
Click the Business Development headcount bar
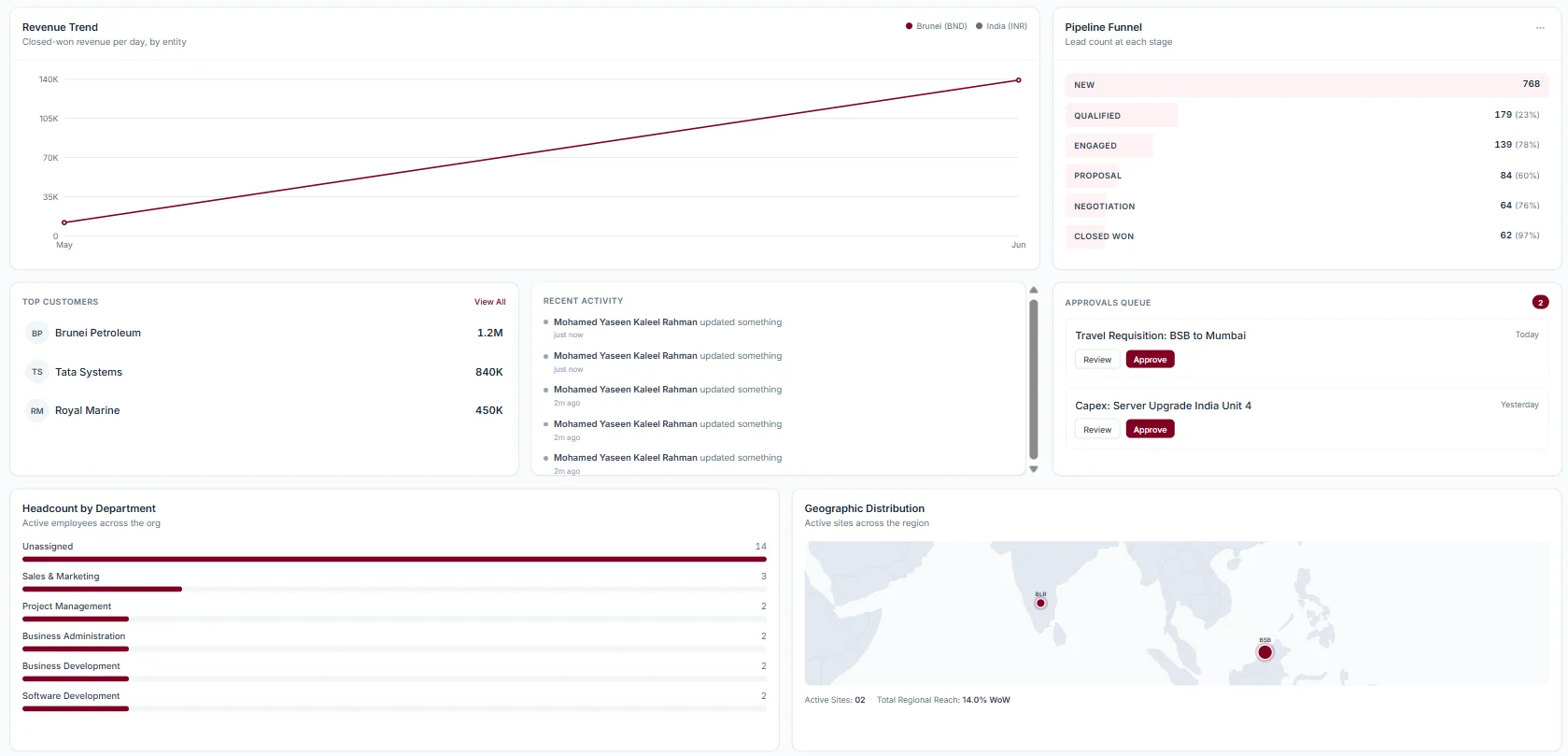394,678
